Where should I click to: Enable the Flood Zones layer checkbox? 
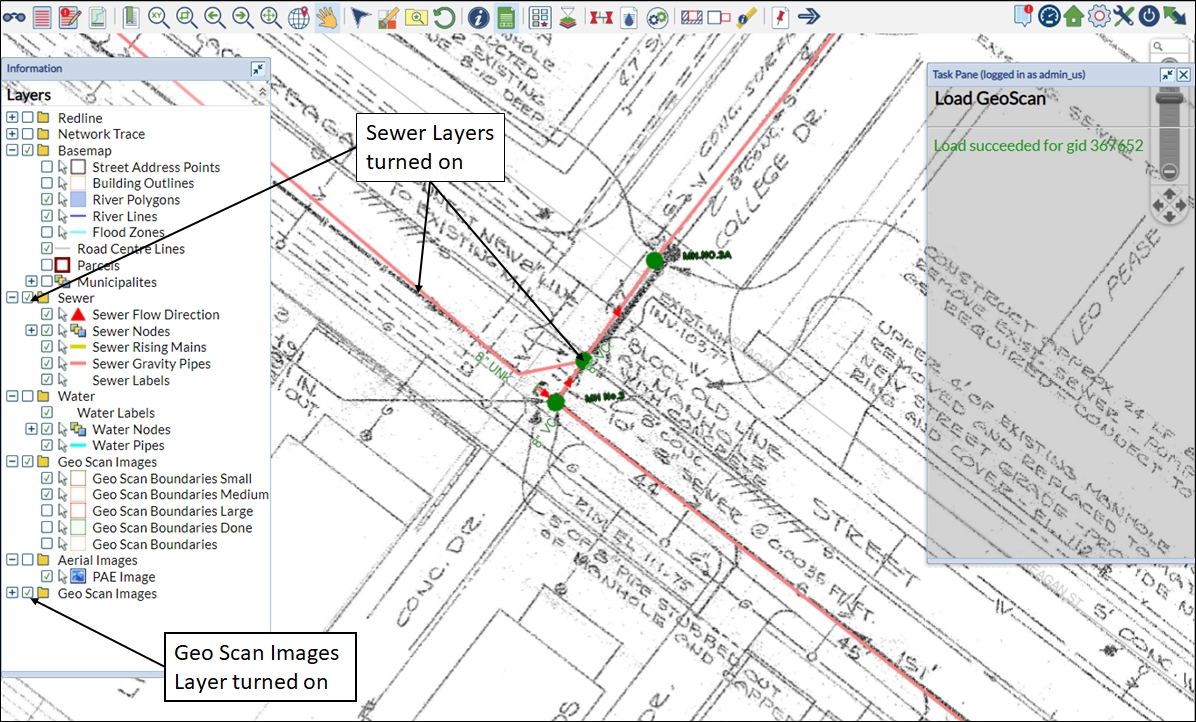[x=47, y=233]
